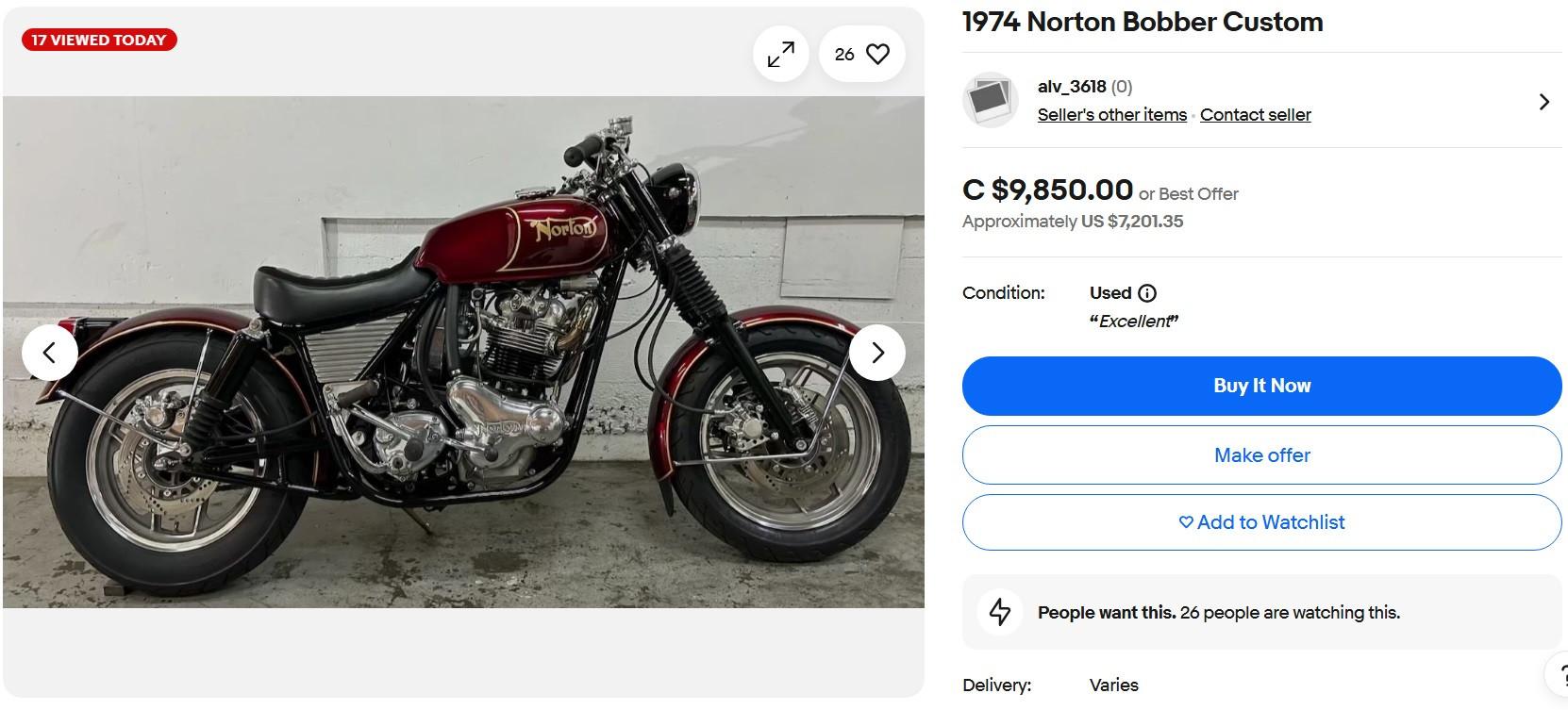
Task: Expand seller details with the right chevron
Action: coord(1543,102)
